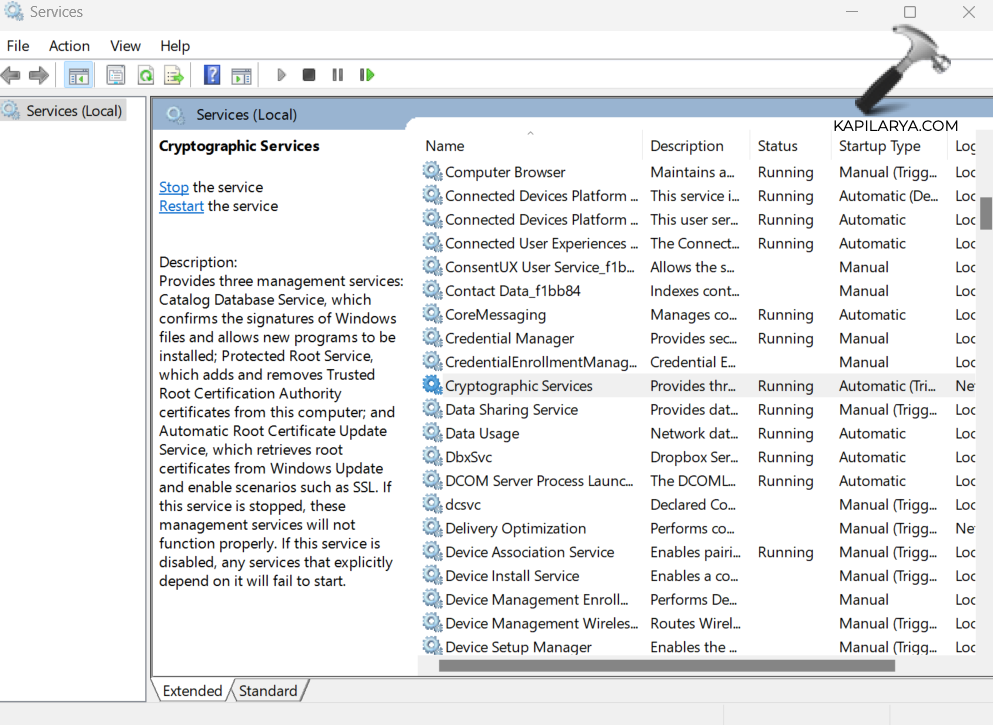The image size is (993, 725).
Task: Click the Back arrow in the toolbar
Action: (11, 75)
